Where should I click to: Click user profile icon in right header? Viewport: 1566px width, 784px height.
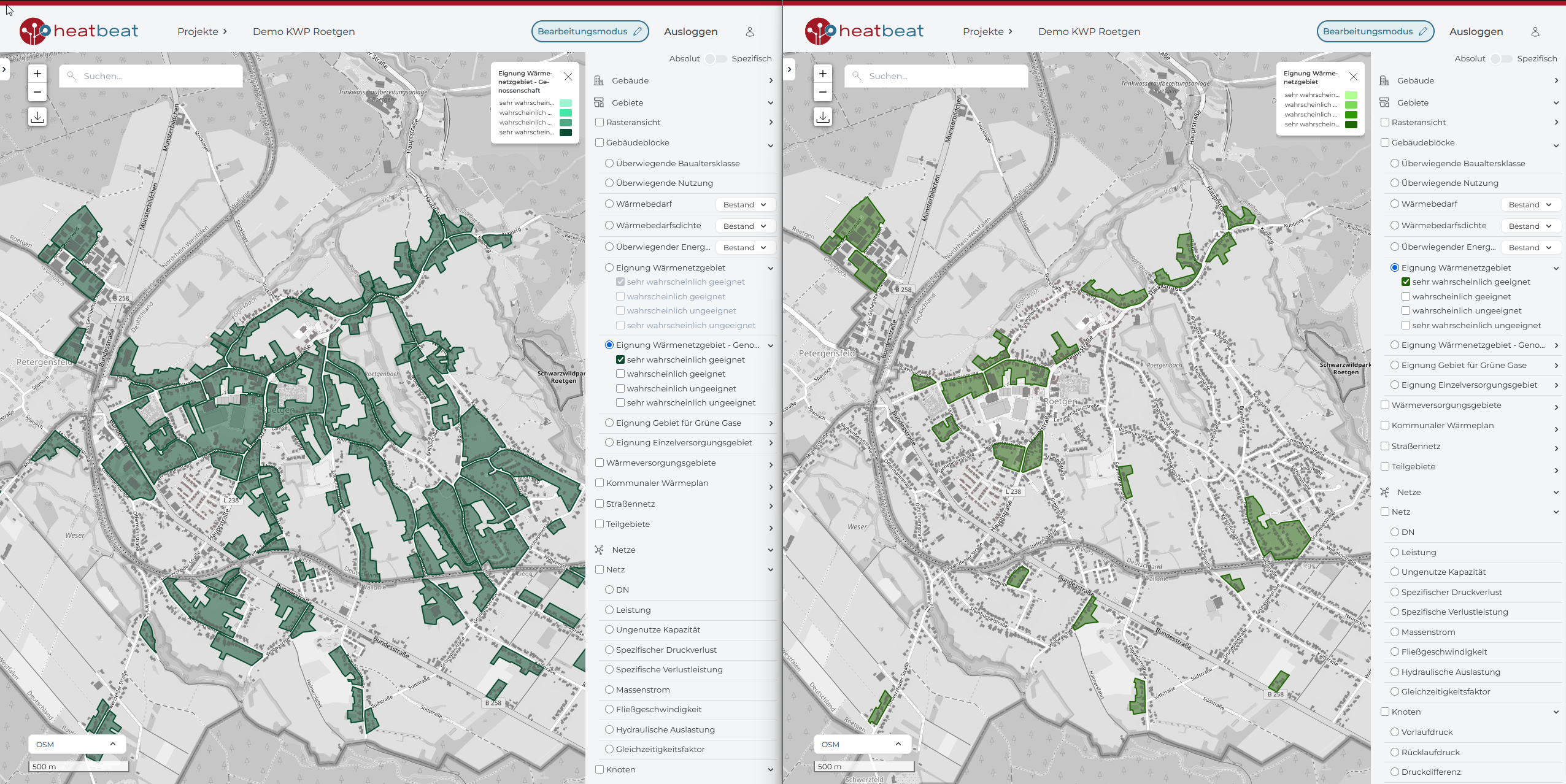coord(1535,32)
